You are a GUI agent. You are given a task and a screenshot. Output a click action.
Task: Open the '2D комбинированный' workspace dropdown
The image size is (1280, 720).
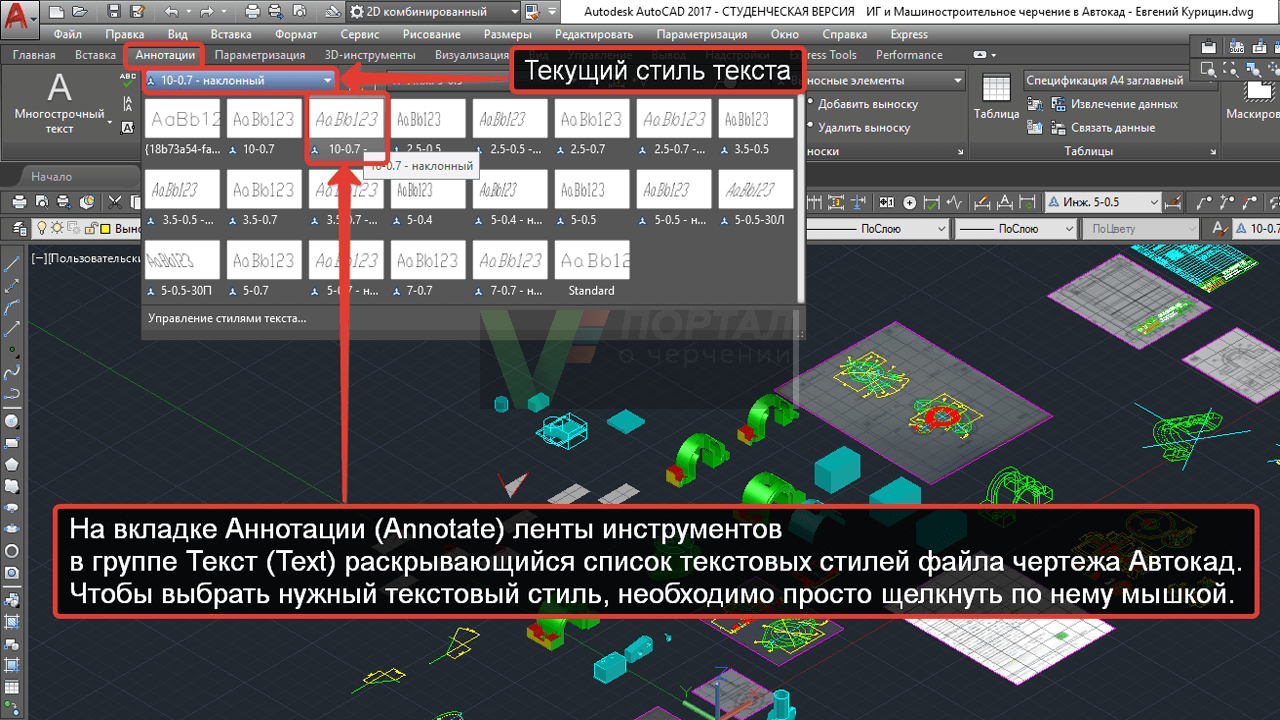coord(434,12)
